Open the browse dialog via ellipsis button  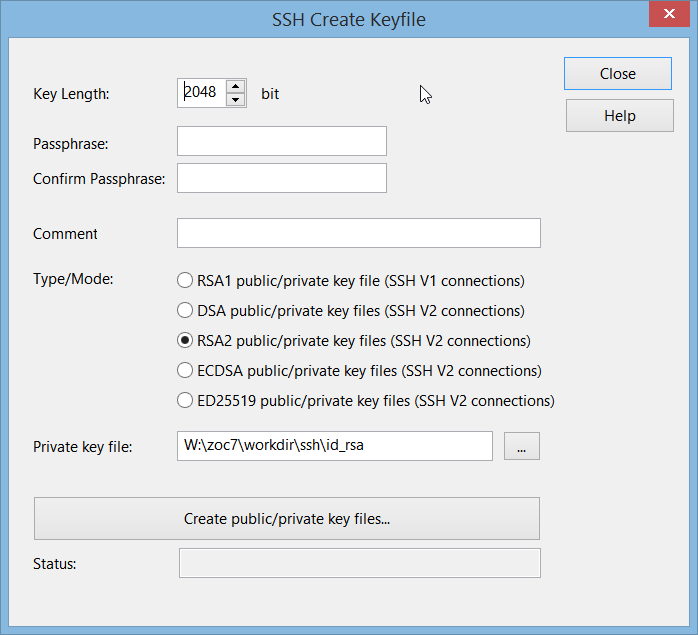521,447
